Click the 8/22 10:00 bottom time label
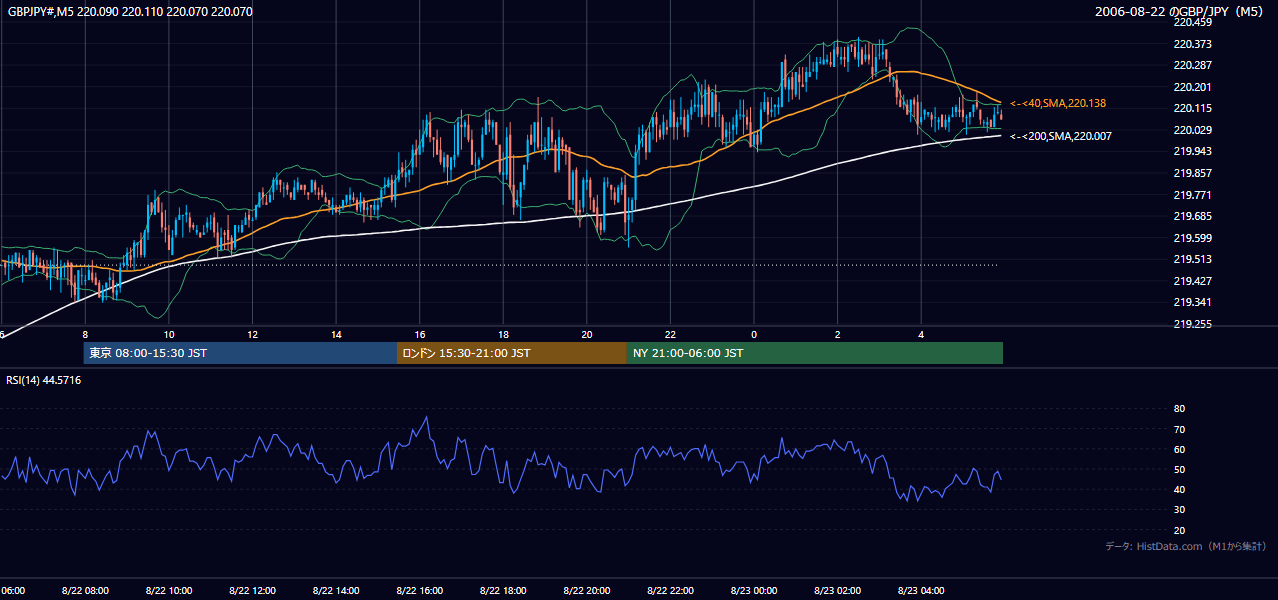 (x=169, y=591)
